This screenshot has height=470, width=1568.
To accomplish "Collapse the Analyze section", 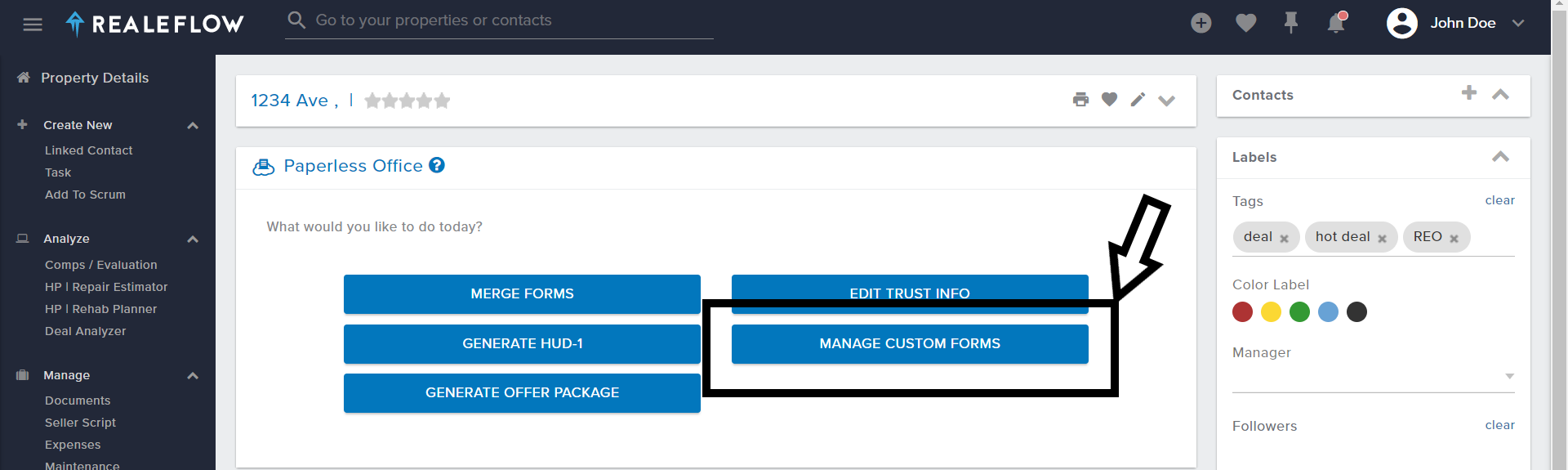I will tap(193, 239).
